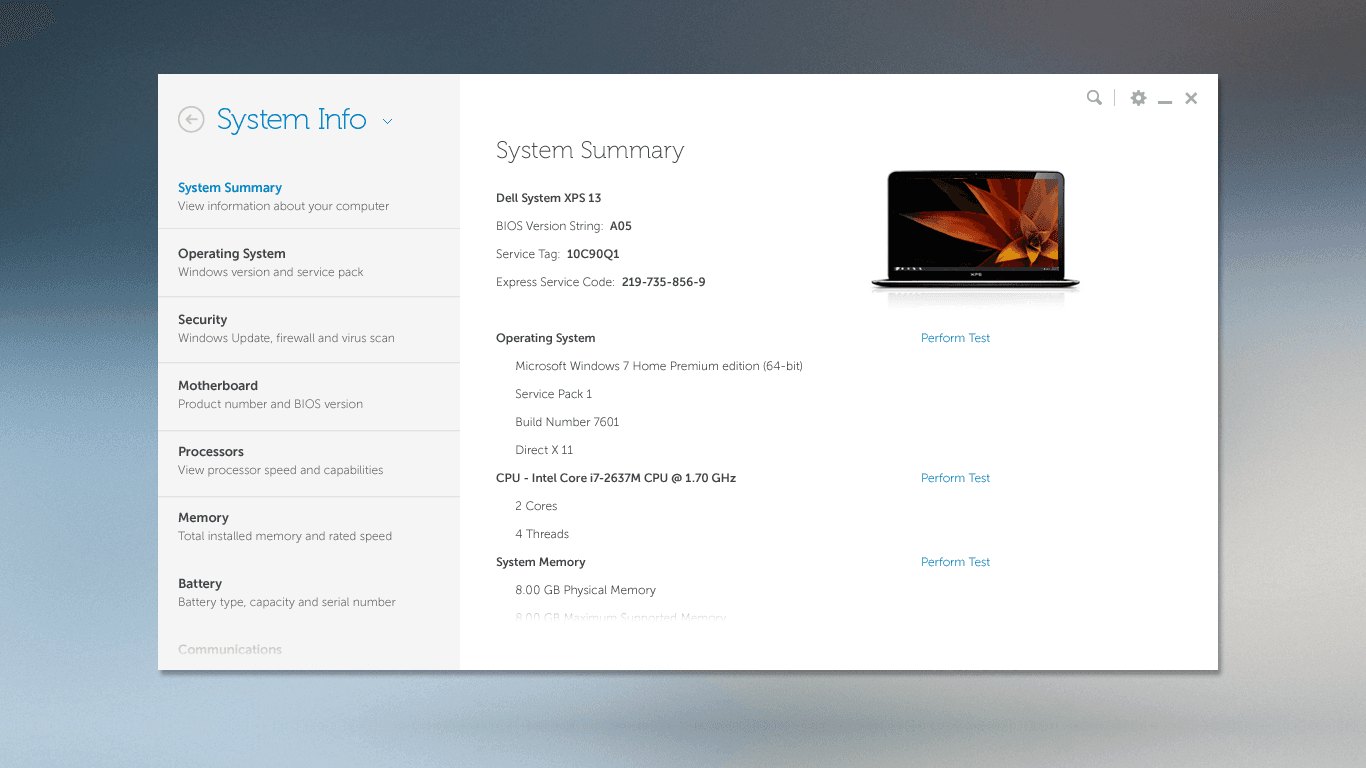Viewport: 1366px width, 768px height.
Task: Click the Express Service Code 219-735-856-9
Action: 663,282
